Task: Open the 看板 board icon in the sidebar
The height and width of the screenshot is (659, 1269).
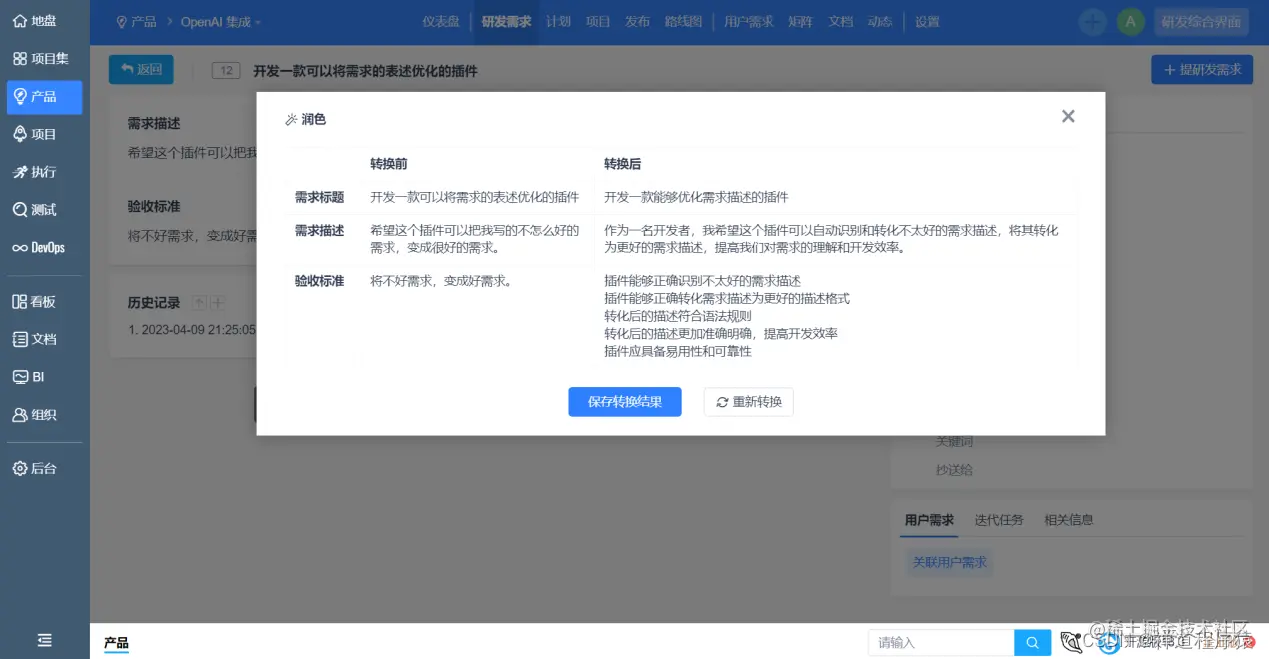Action: (43, 301)
